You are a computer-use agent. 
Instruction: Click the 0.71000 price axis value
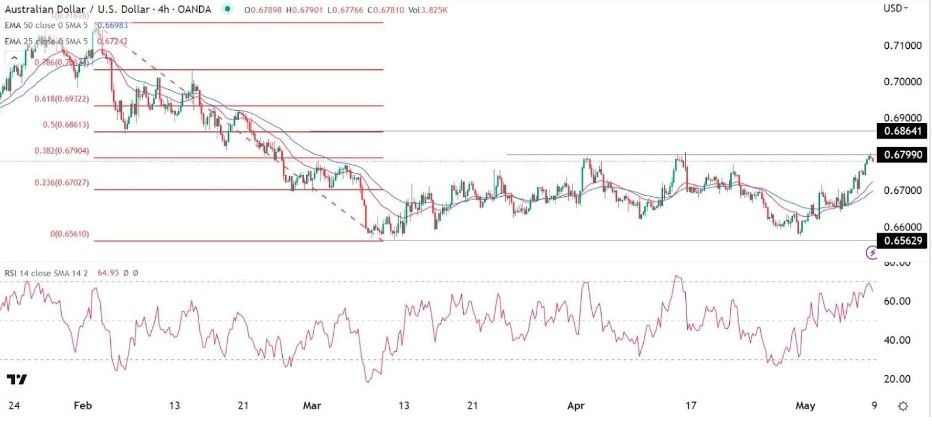903,46
